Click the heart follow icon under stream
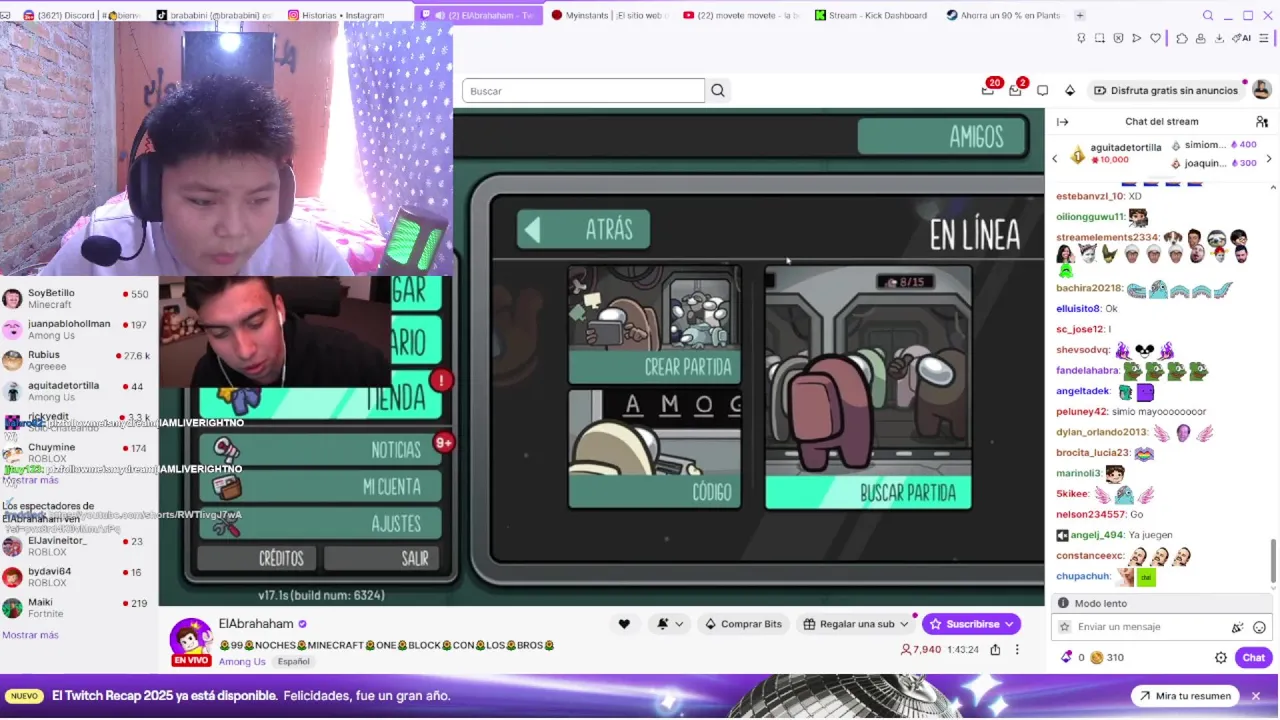 (x=624, y=624)
